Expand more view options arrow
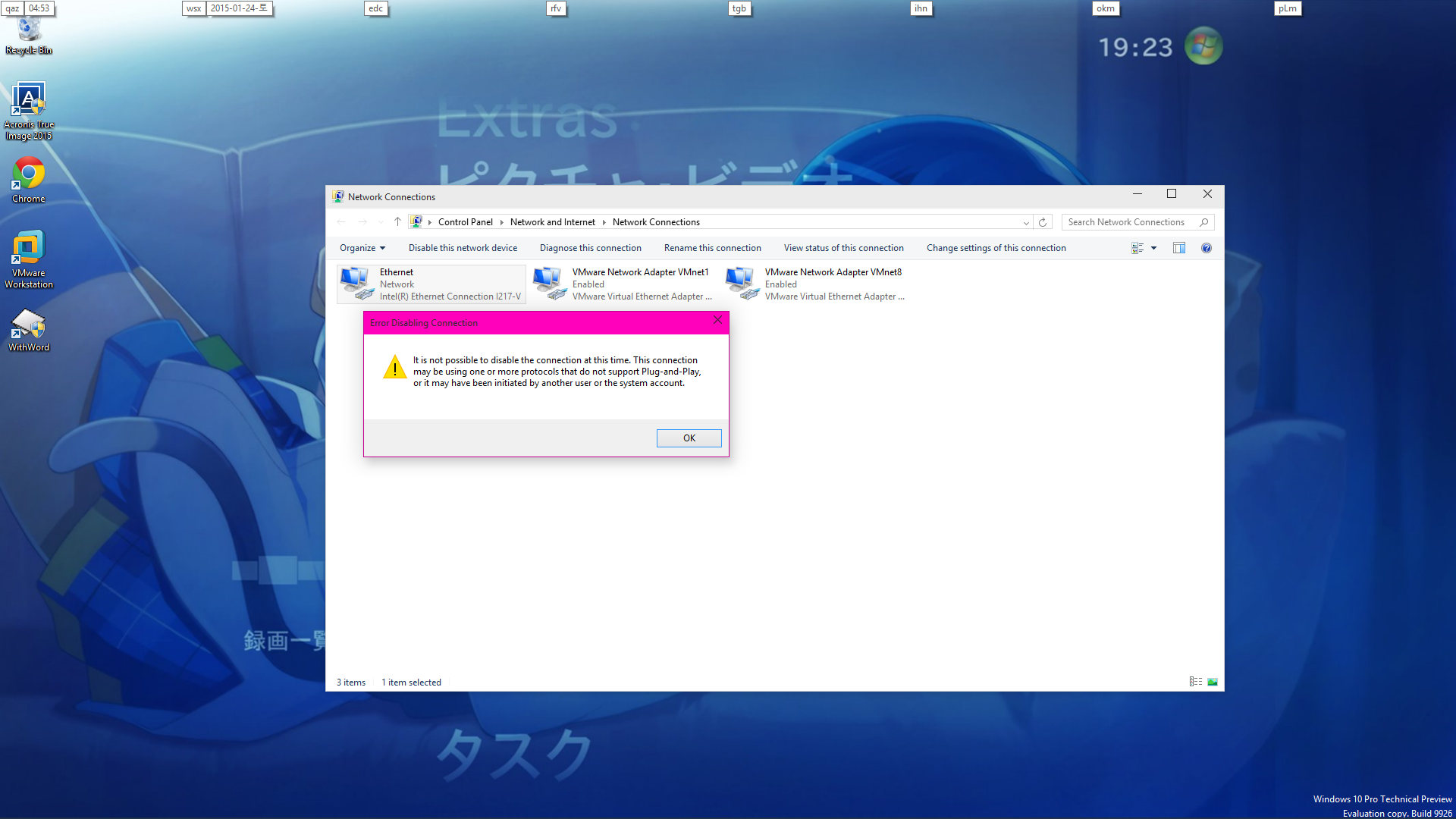 [1154, 248]
